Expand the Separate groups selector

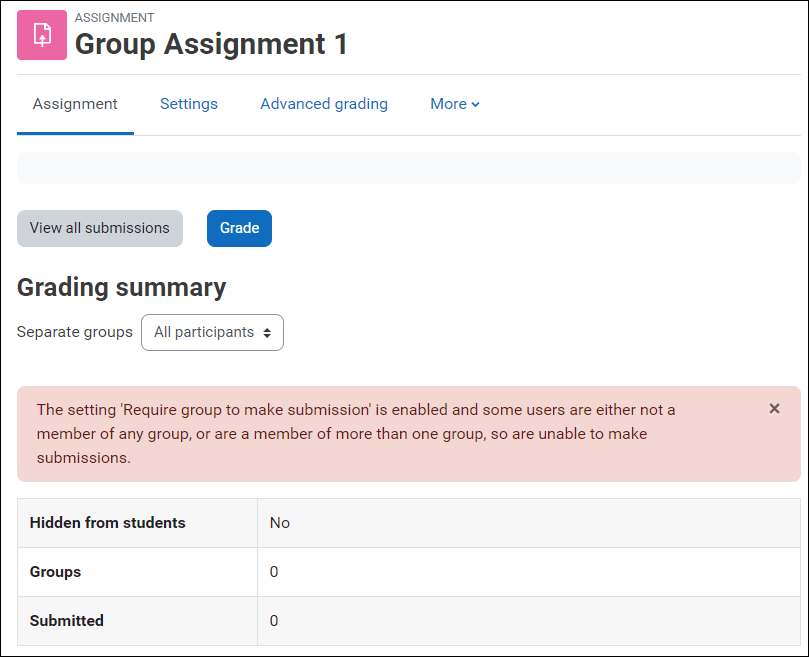pos(212,332)
